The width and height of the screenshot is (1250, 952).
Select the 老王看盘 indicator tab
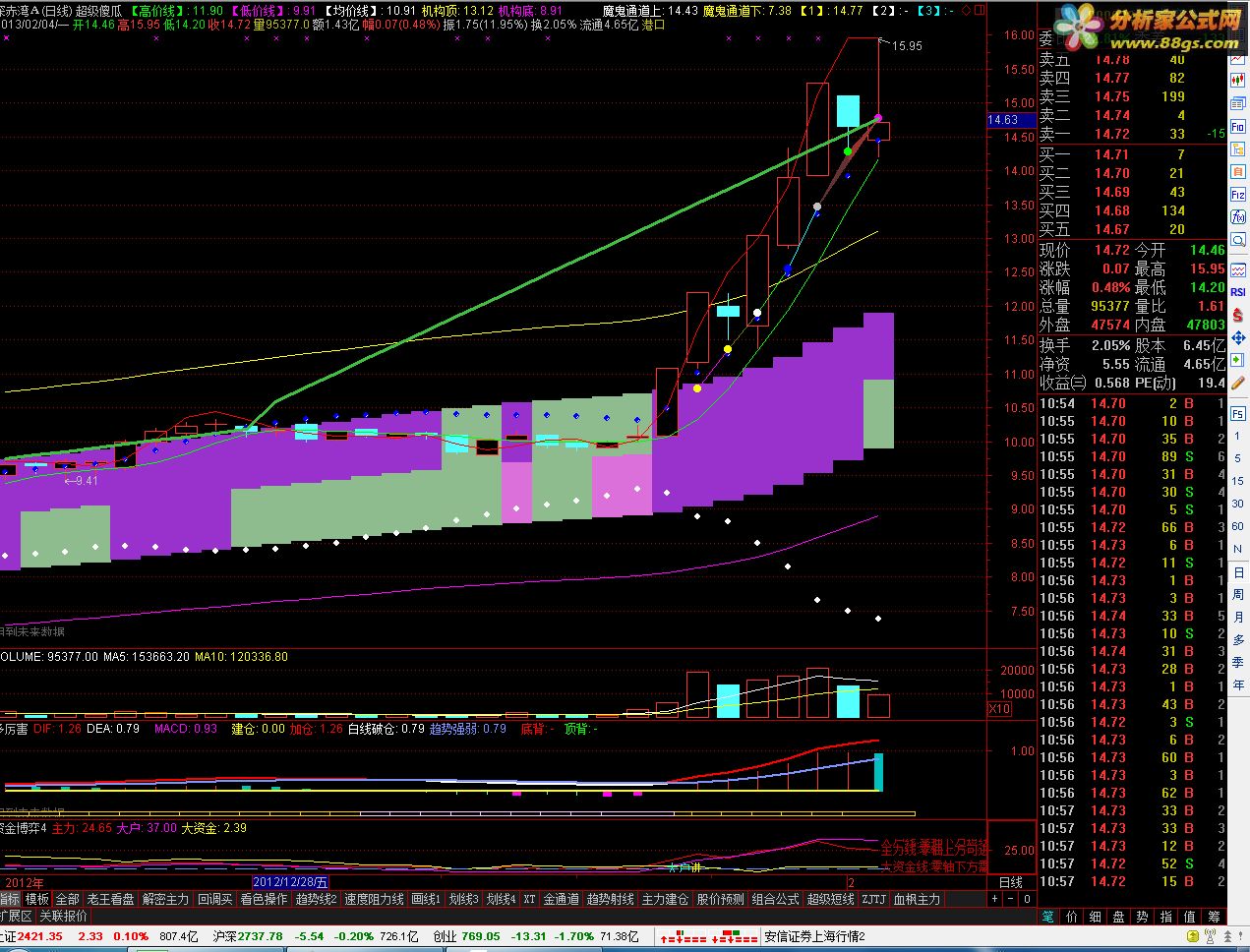pos(111,899)
